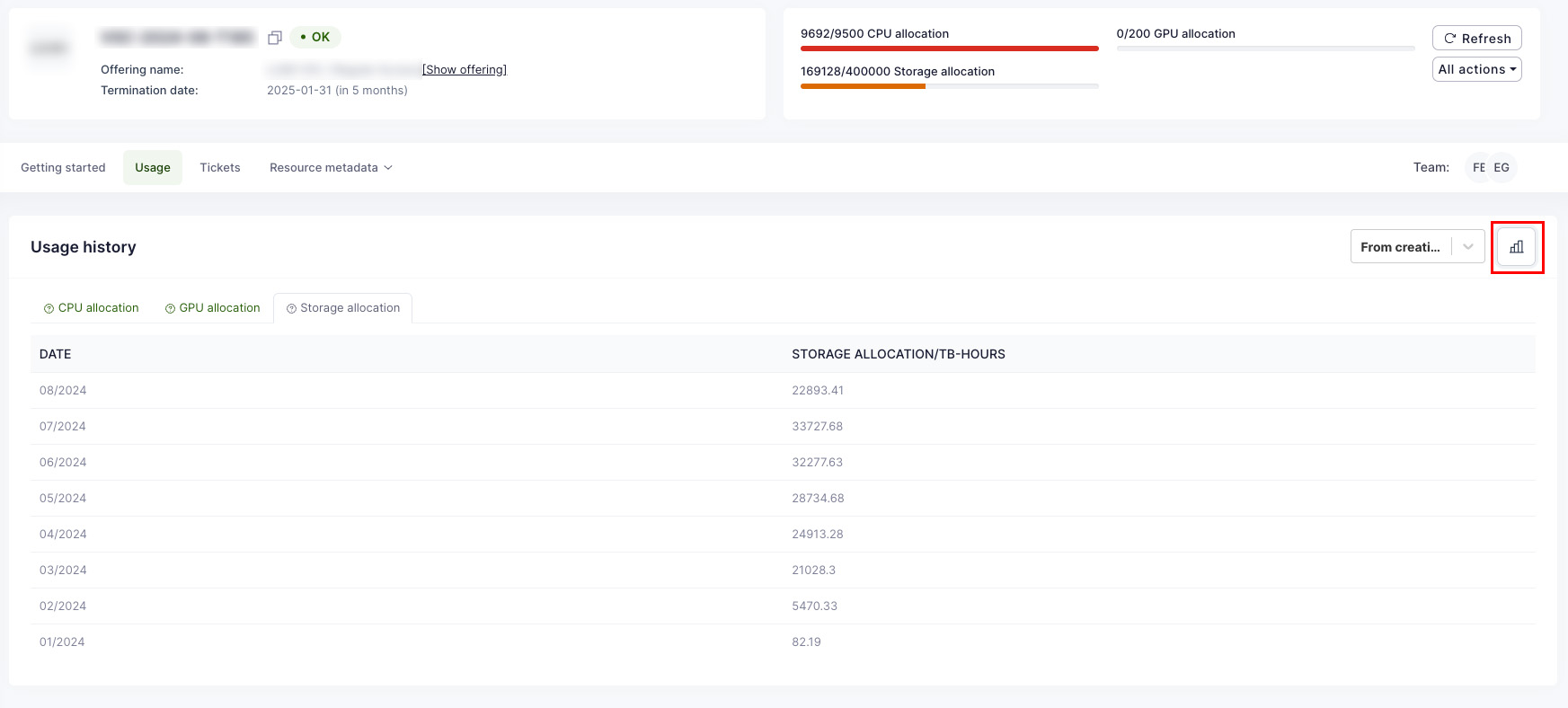The image size is (1568, 708).
Task: Go to the Tickets tab
Action: tap(220, 168)
